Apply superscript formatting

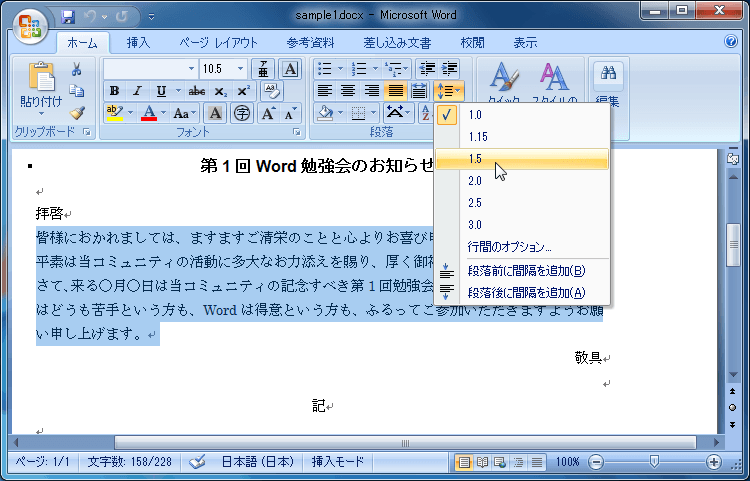(x=243, y=91)
